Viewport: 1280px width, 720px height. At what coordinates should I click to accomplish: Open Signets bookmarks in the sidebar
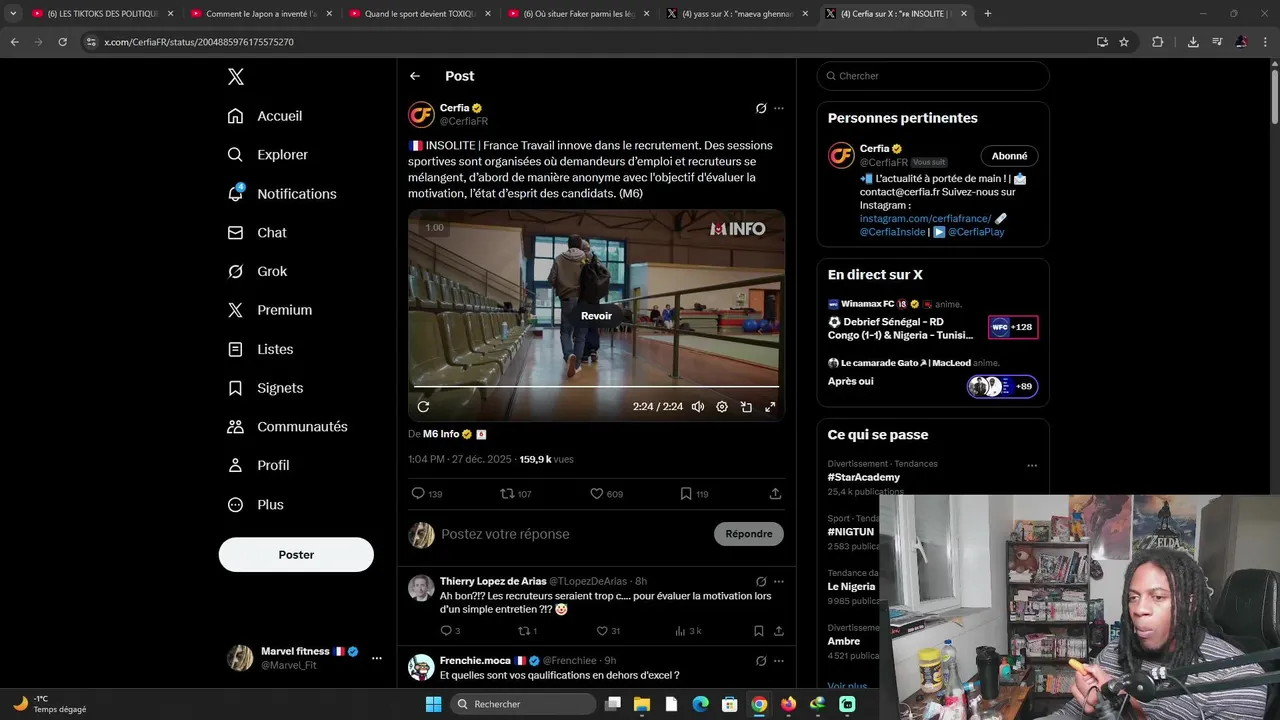pyautogui.click(x=266, y=388)
